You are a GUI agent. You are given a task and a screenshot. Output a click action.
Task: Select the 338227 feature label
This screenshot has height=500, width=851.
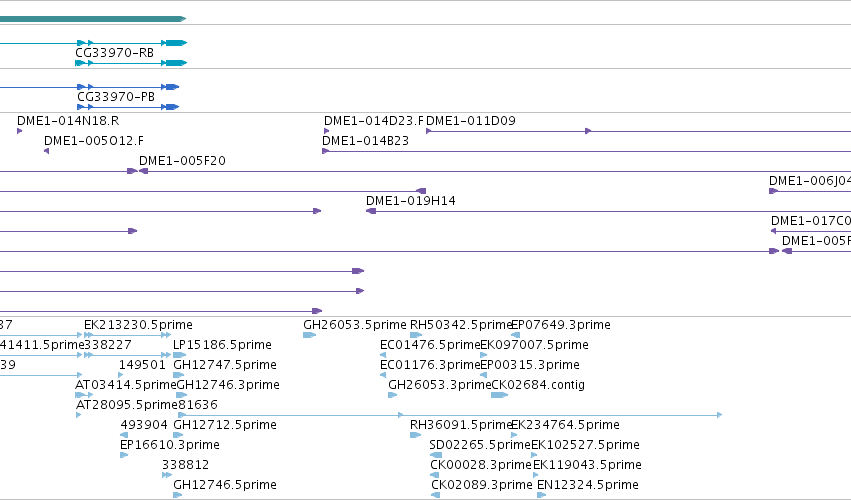click(x=108, y=345)
